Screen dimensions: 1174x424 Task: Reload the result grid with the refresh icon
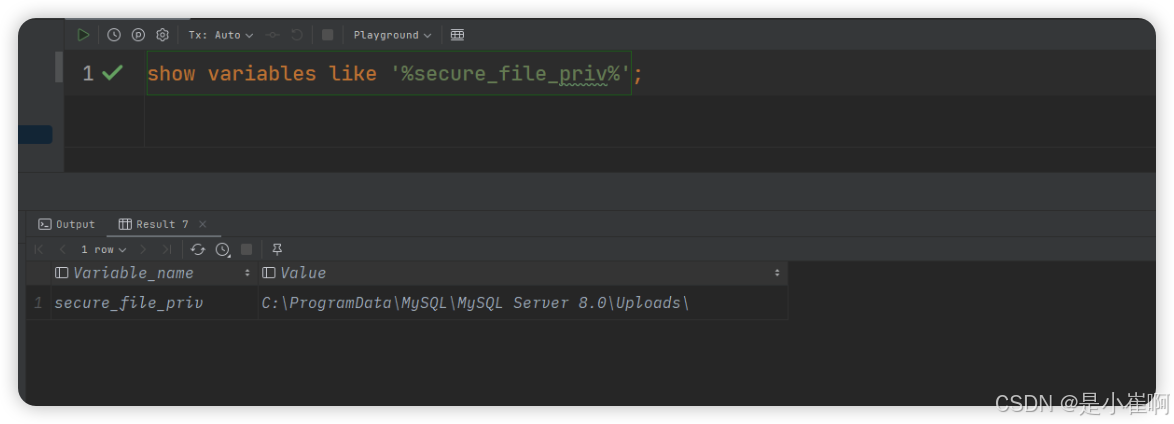tap(198, 249)
